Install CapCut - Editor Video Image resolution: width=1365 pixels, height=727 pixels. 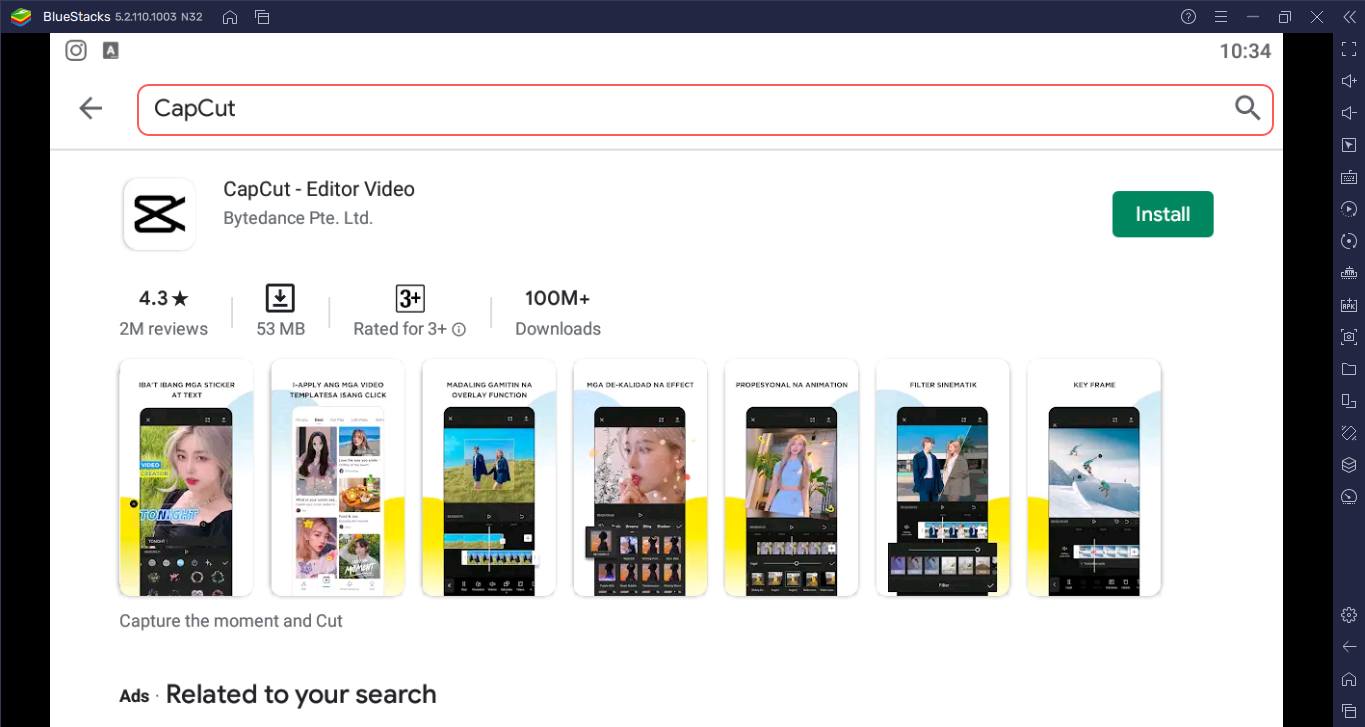[1162, 214]
